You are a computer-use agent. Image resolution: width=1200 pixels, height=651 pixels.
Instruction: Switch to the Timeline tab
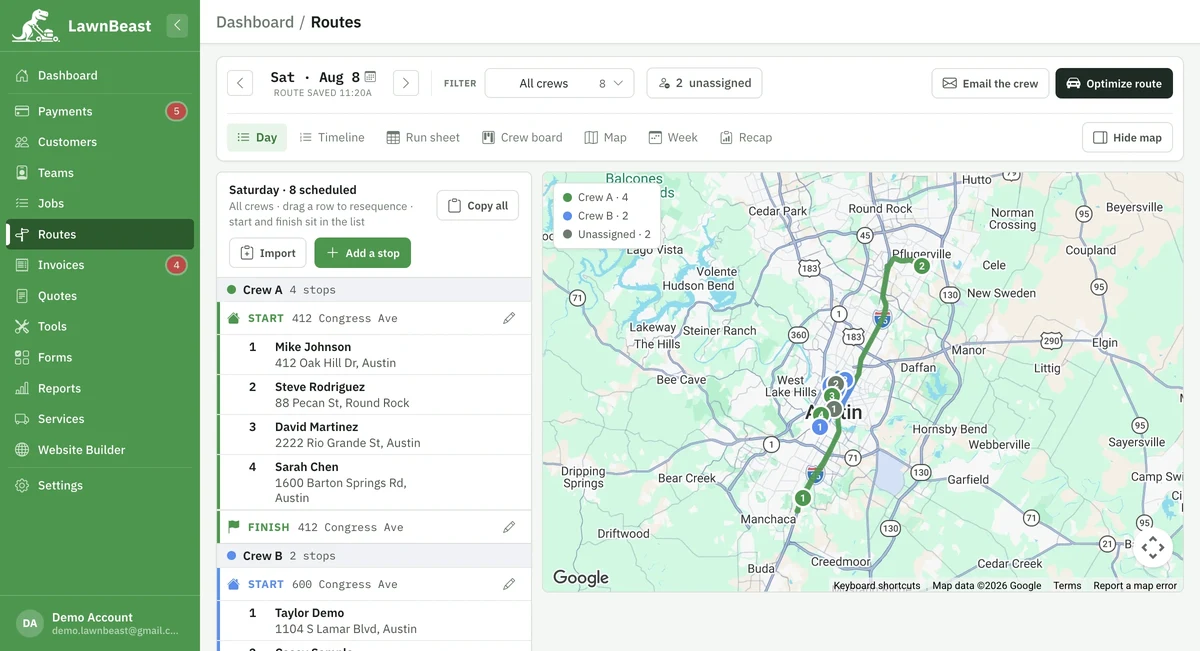[x=332, y=137]
